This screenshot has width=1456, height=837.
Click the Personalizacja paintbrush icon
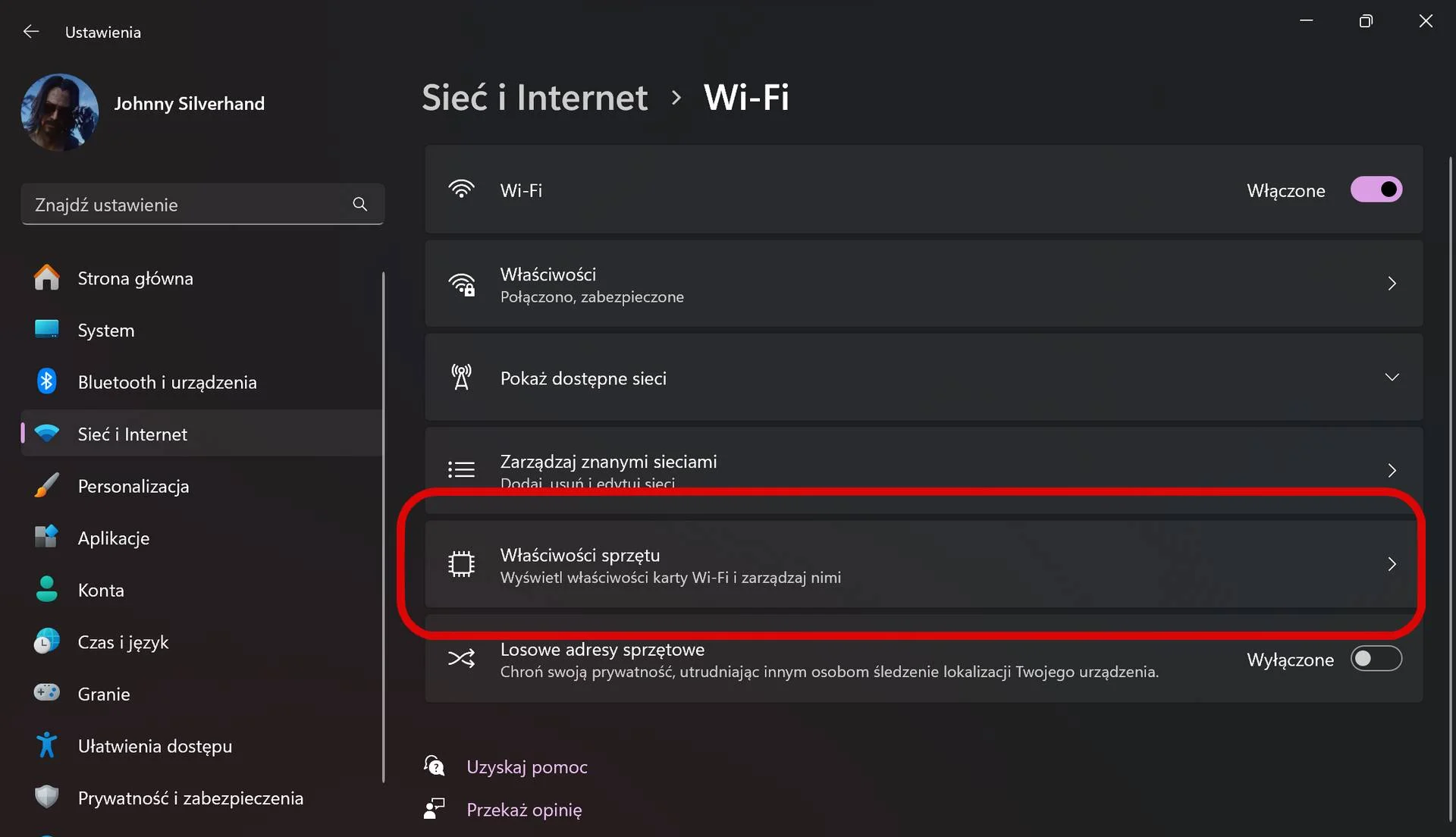pos(47,485)
